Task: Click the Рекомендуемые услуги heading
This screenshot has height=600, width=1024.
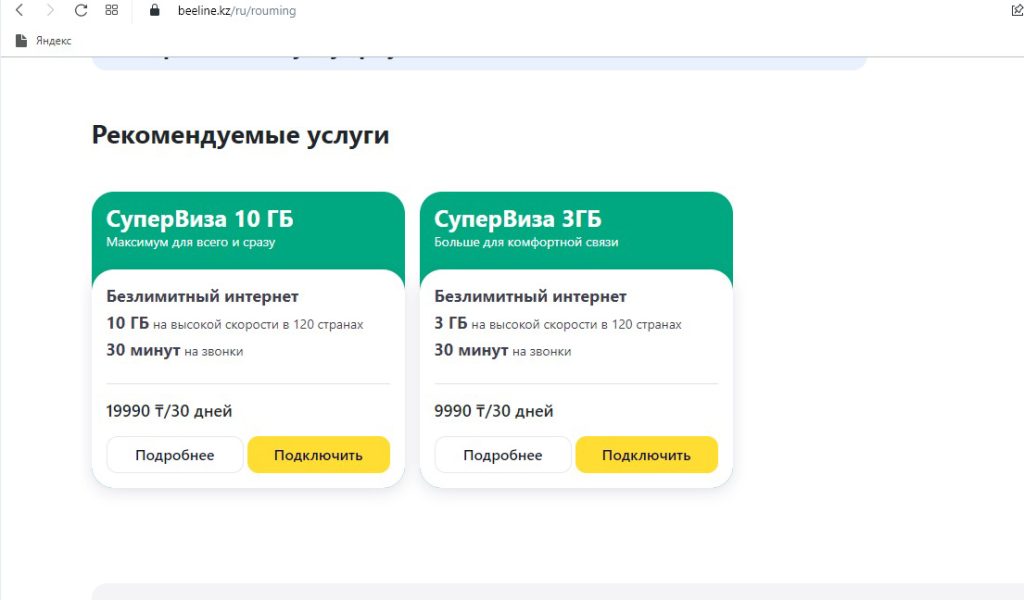Action: pyautogui.click(x=240, y=135)
